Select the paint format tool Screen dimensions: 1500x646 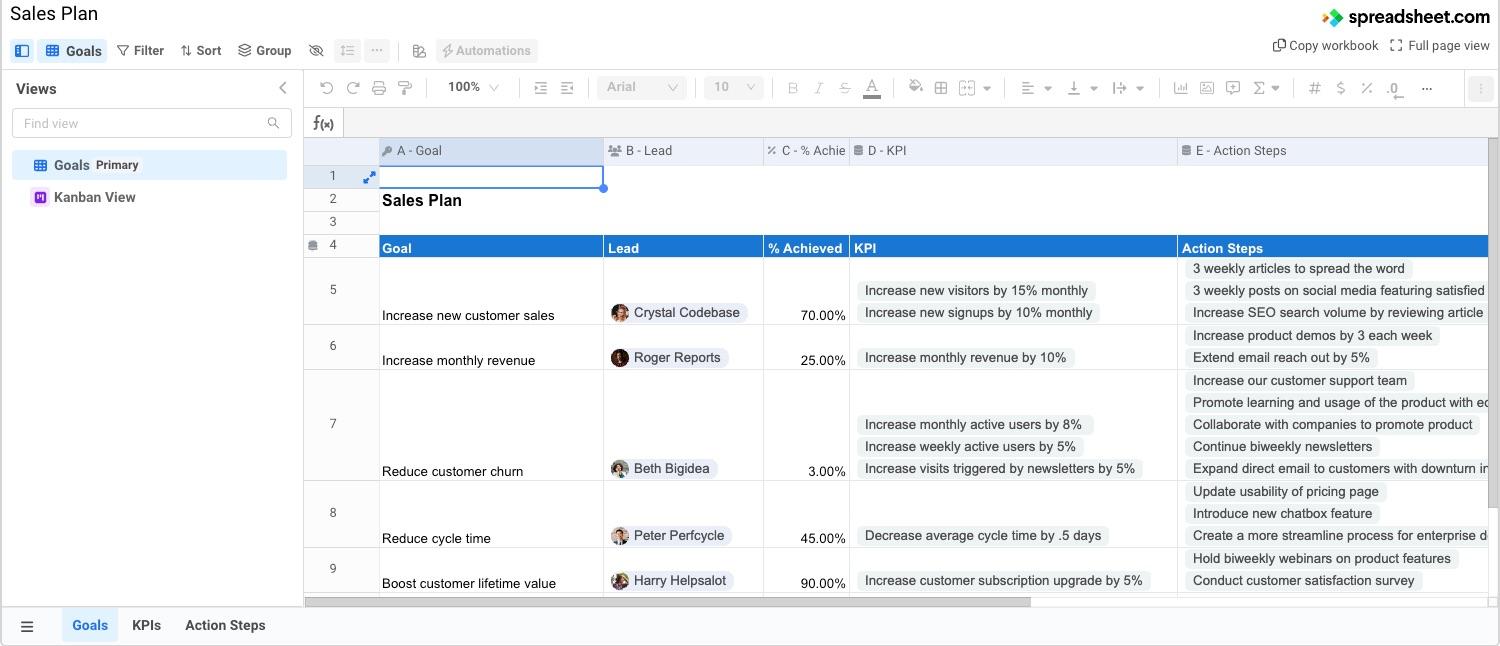pos(405,87)
